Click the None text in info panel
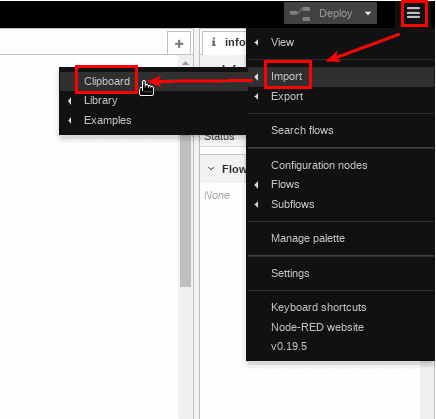 (217, 195)
